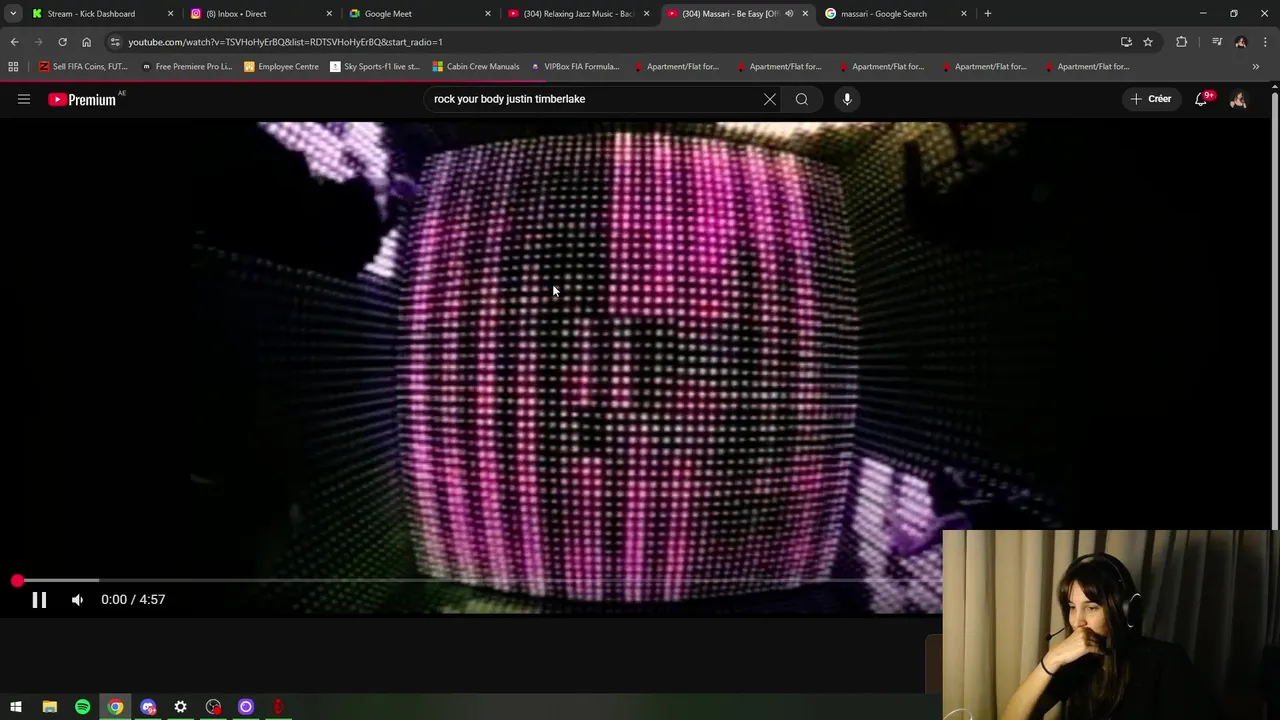Screen dimensions: 1280x720
Task: Open the purple circle app in taskbar
Action: coord(246,707)
